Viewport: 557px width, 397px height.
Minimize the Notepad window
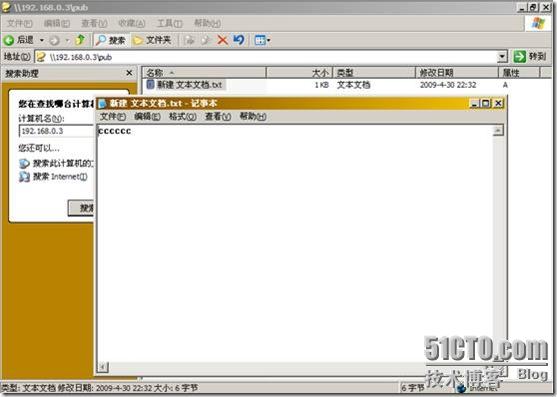pos(474,103)
